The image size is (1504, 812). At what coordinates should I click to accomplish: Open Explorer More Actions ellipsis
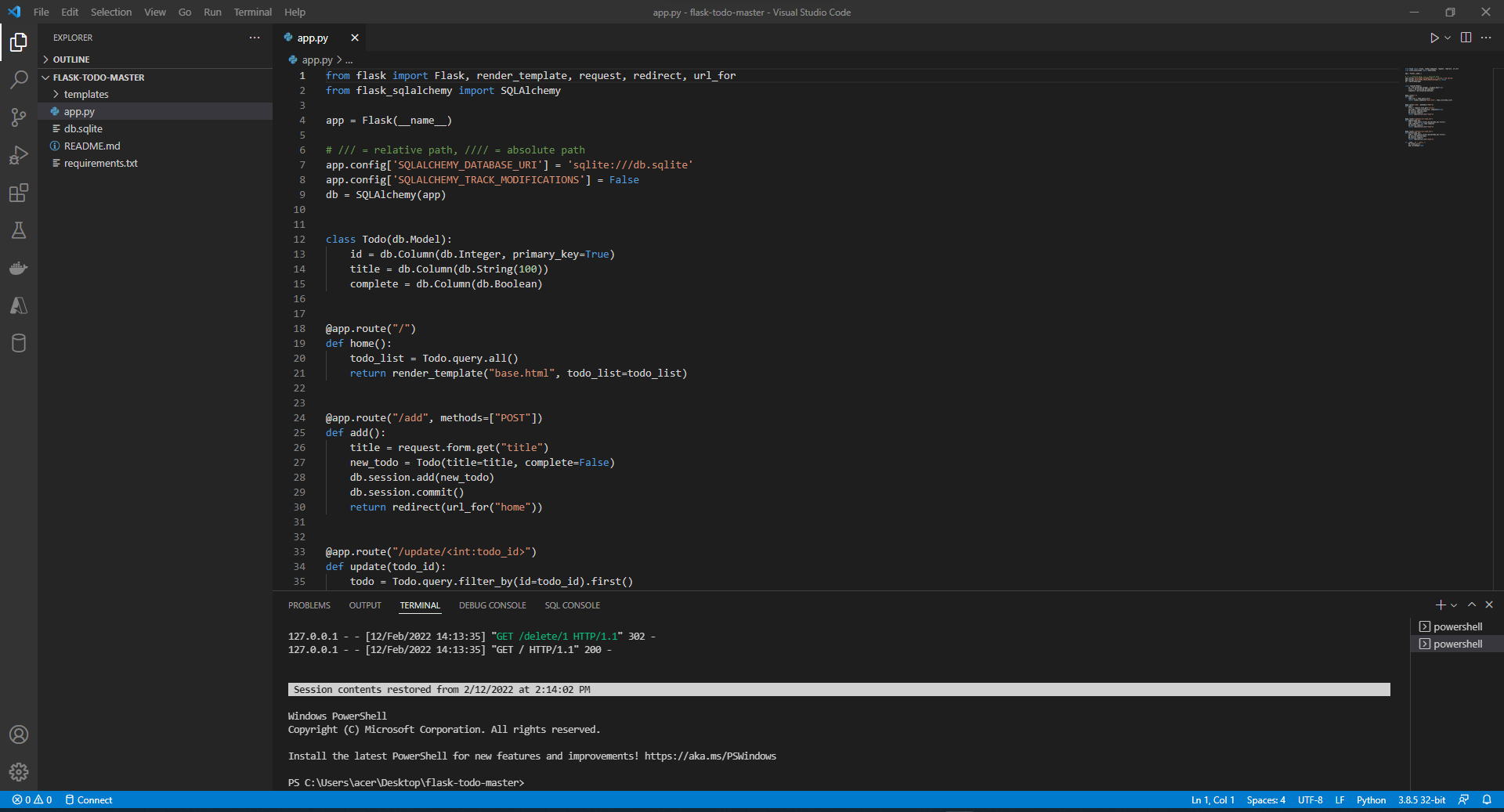pyautogui.click(x=255, y=38)
